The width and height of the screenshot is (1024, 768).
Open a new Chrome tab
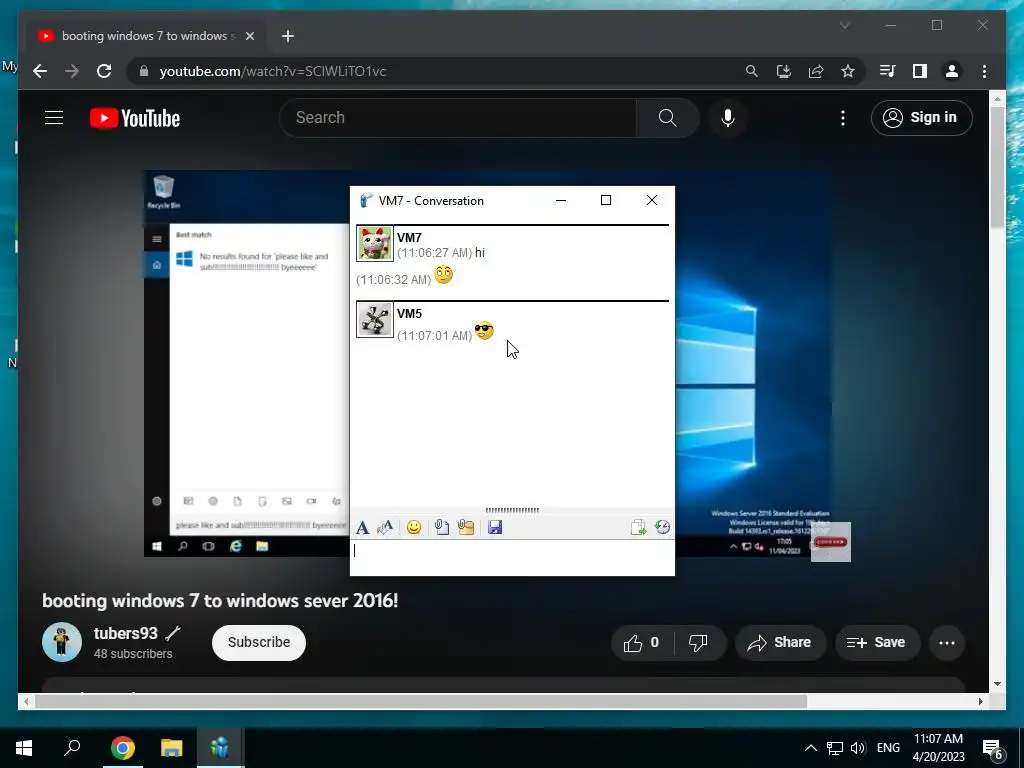point(288,36)
